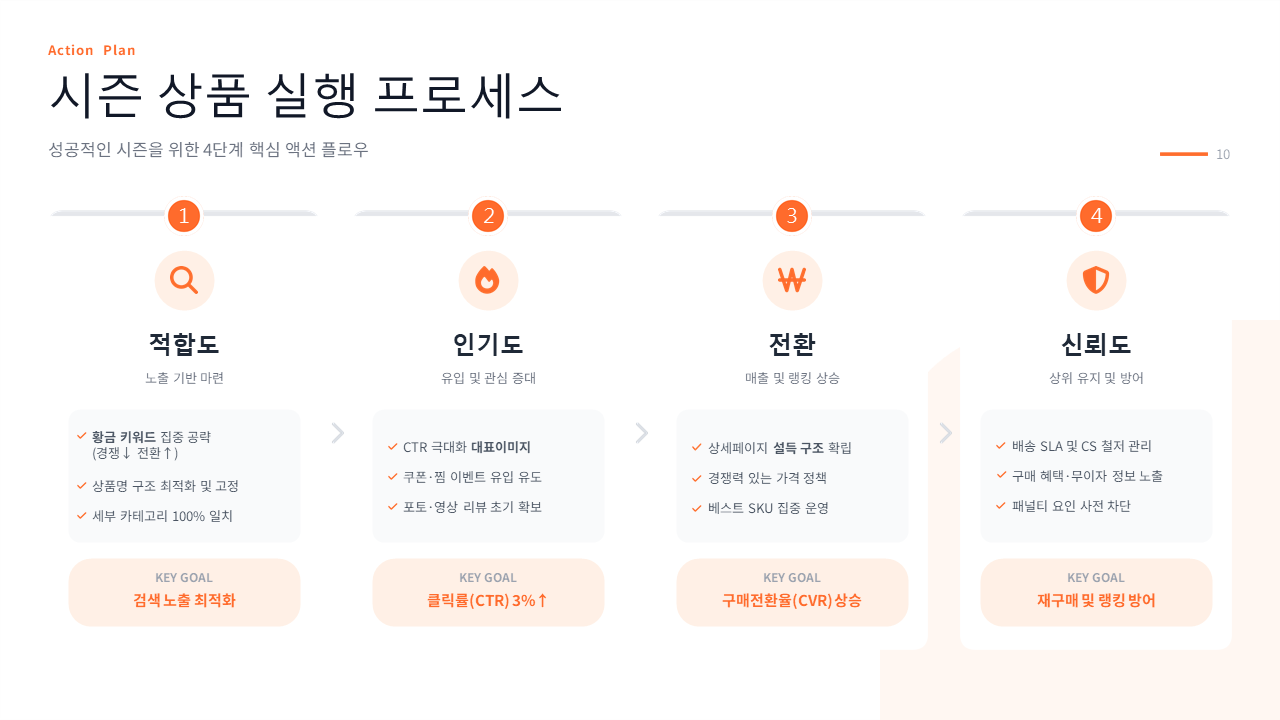Click the checkmark beside 패널티 요인 사전 차단
This screenshot has width=1280, height=720.
(1001, 506)
